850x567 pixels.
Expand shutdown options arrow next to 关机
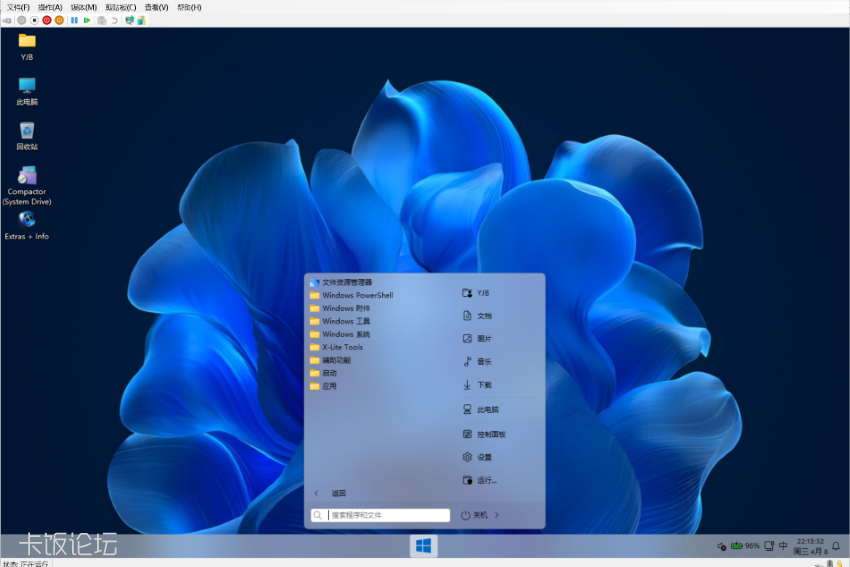tap(497, 515)
